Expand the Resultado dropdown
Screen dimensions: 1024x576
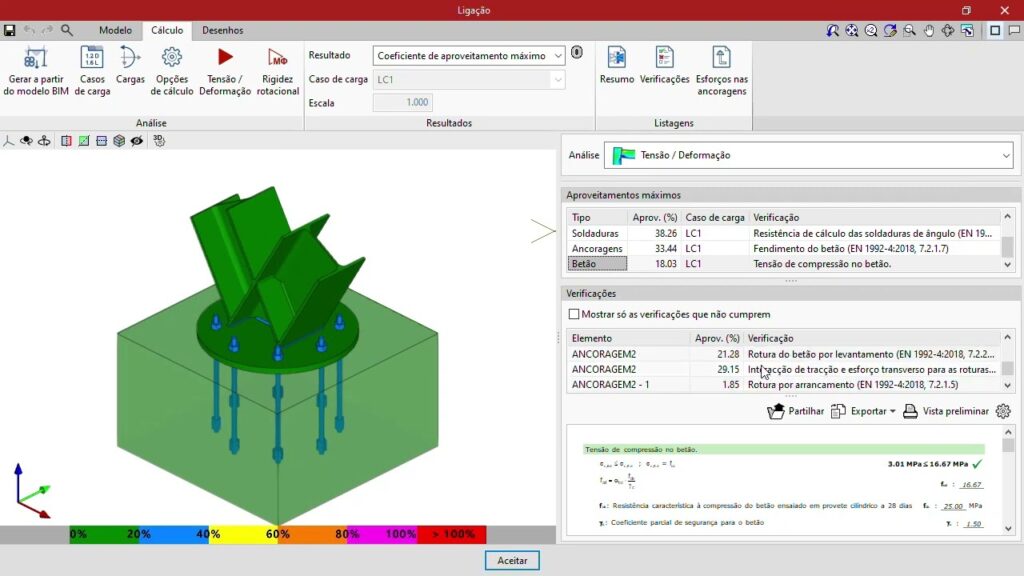pyautogui.click(x=556, y=56)
